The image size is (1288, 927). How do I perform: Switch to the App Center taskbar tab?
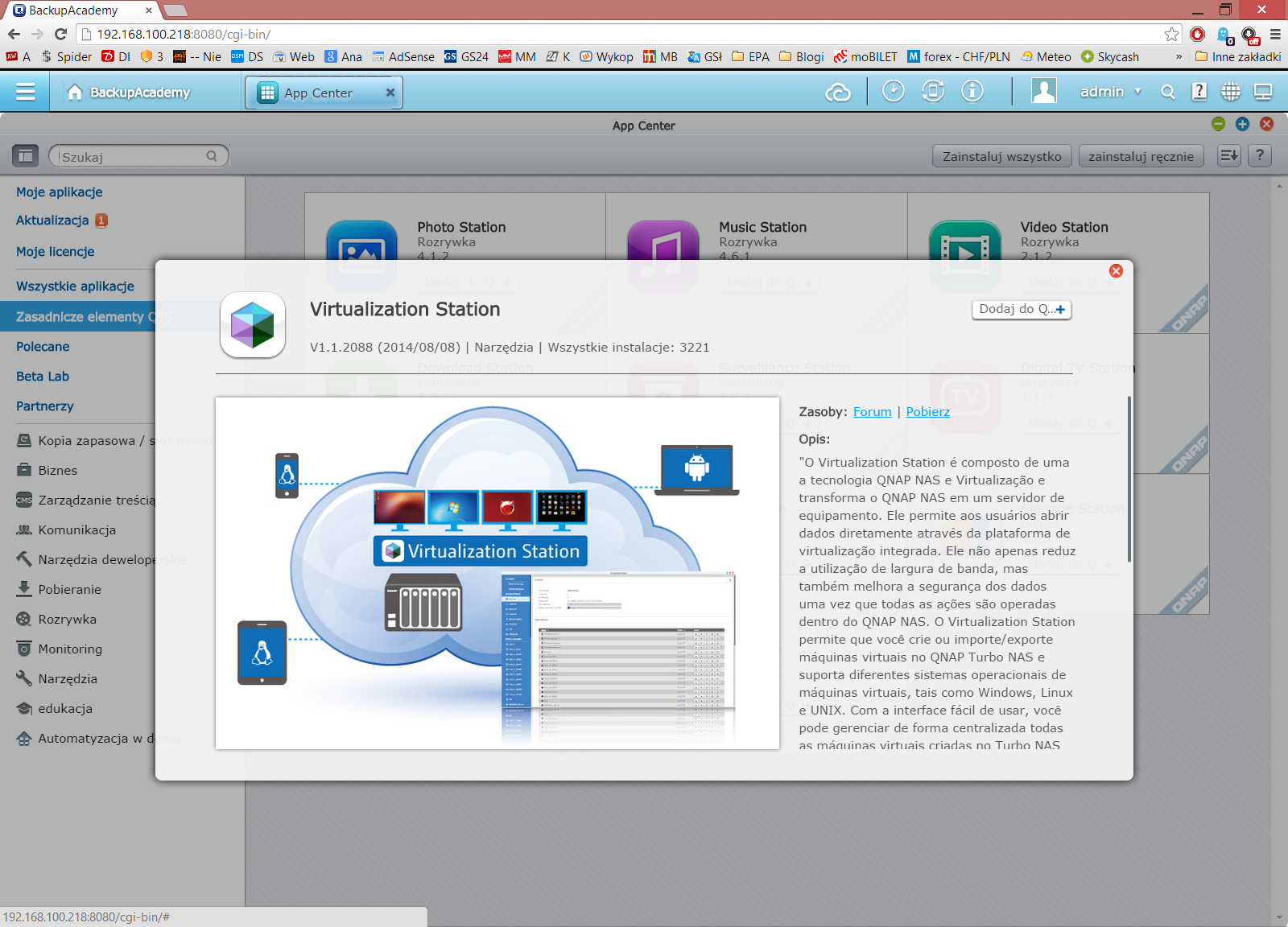[324, 93]
